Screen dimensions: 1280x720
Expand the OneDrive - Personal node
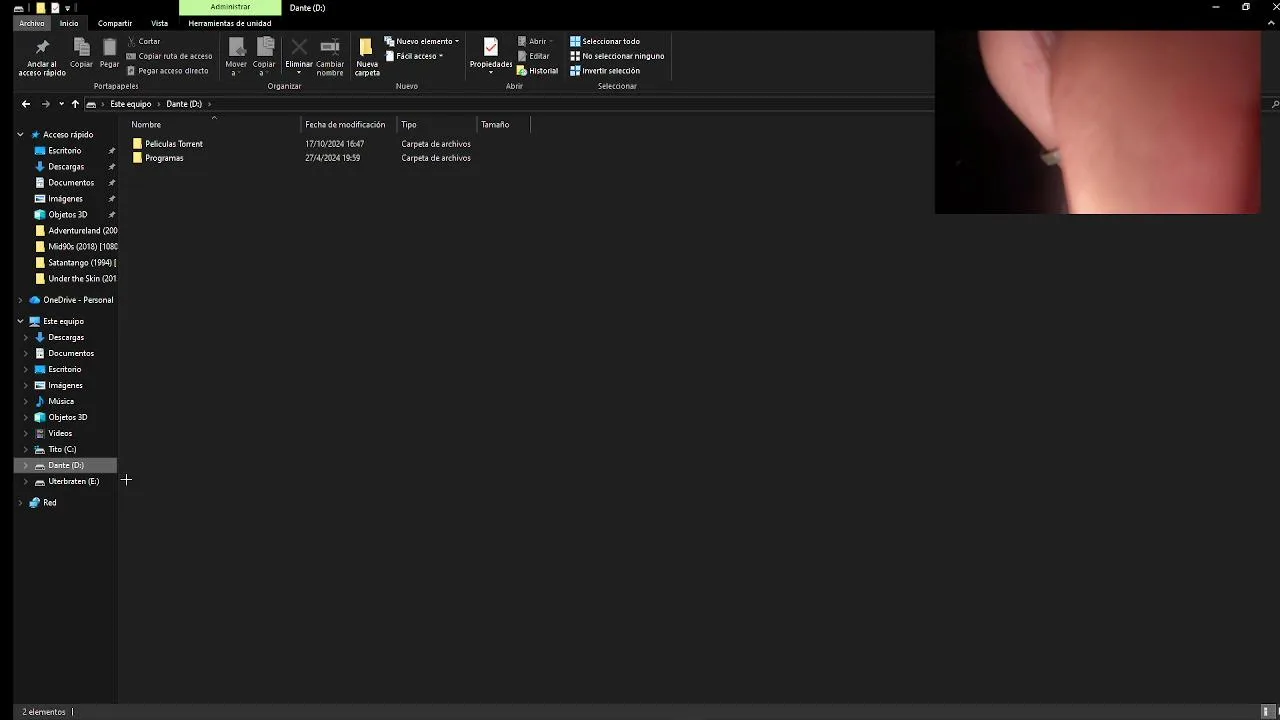(x=20, y=300)
